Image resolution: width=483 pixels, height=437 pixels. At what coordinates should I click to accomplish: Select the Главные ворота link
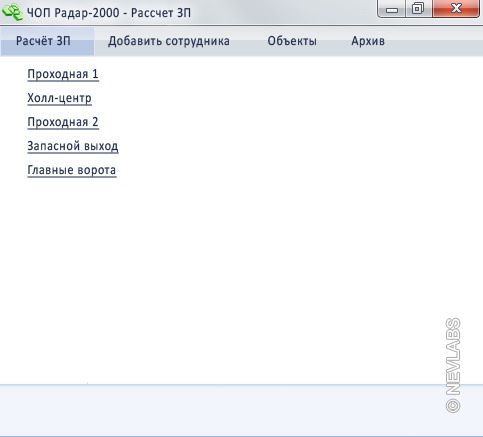[x=72, y=170]
